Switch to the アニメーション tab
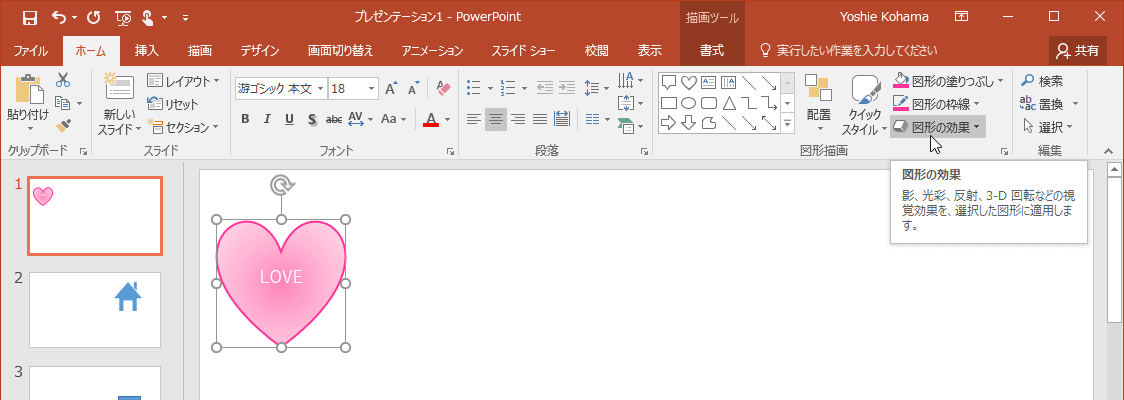This screenshot has height=400, width=1124. pyautogui.click(x=432, y=51)
